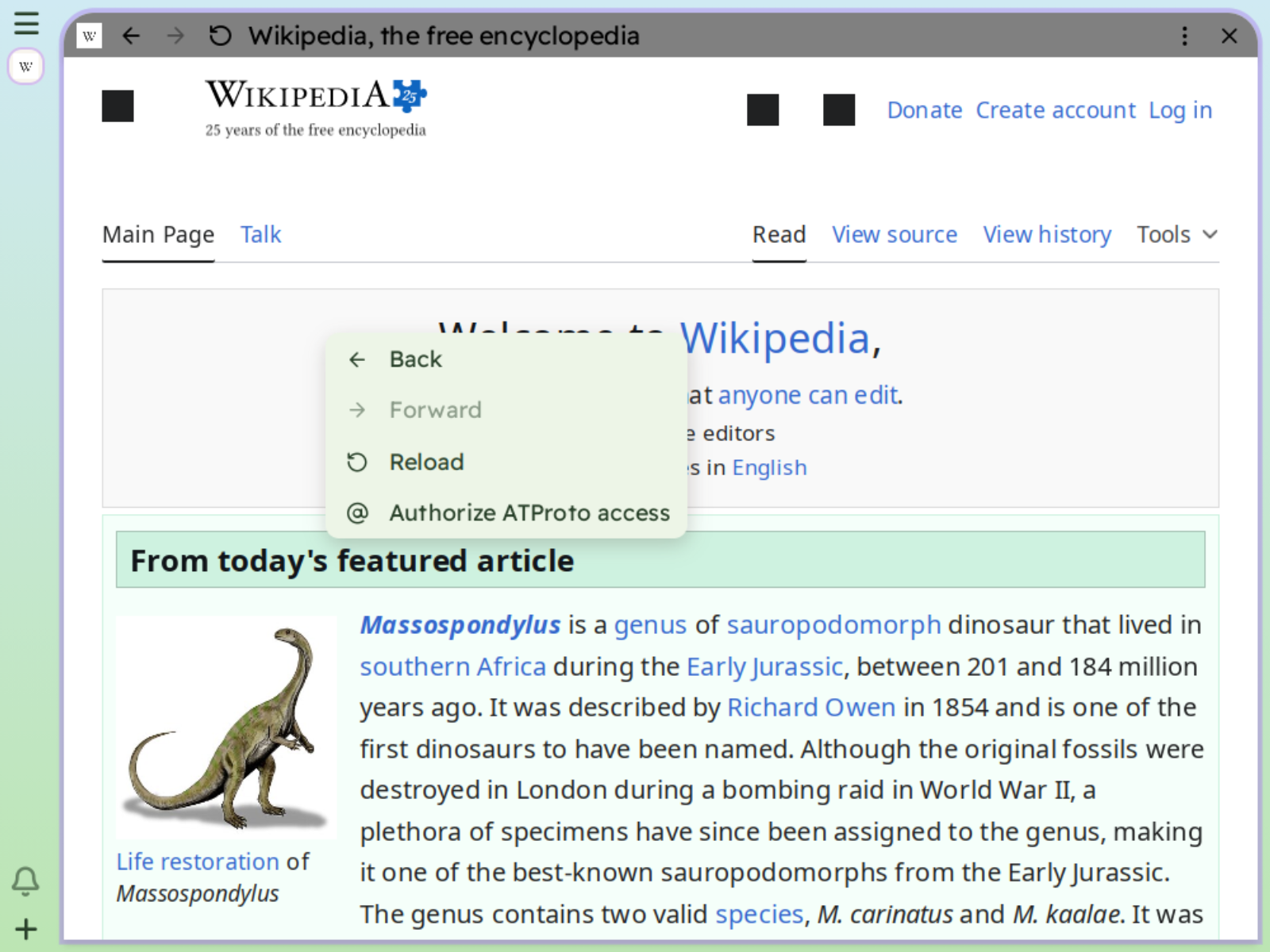This screenshot has width=1270, height=952.
Task: Click Reload in the context menu
Action: click(x=426, y=462)
